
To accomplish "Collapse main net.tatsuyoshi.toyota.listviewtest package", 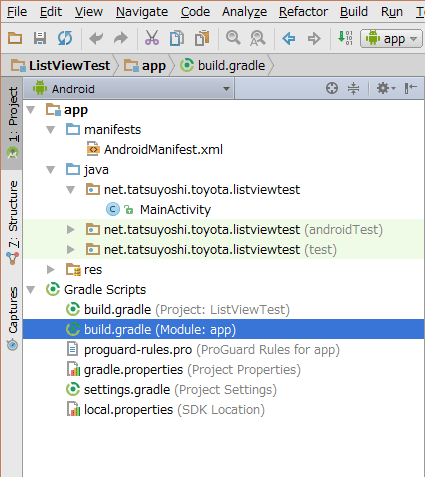I will coord(71,190).
